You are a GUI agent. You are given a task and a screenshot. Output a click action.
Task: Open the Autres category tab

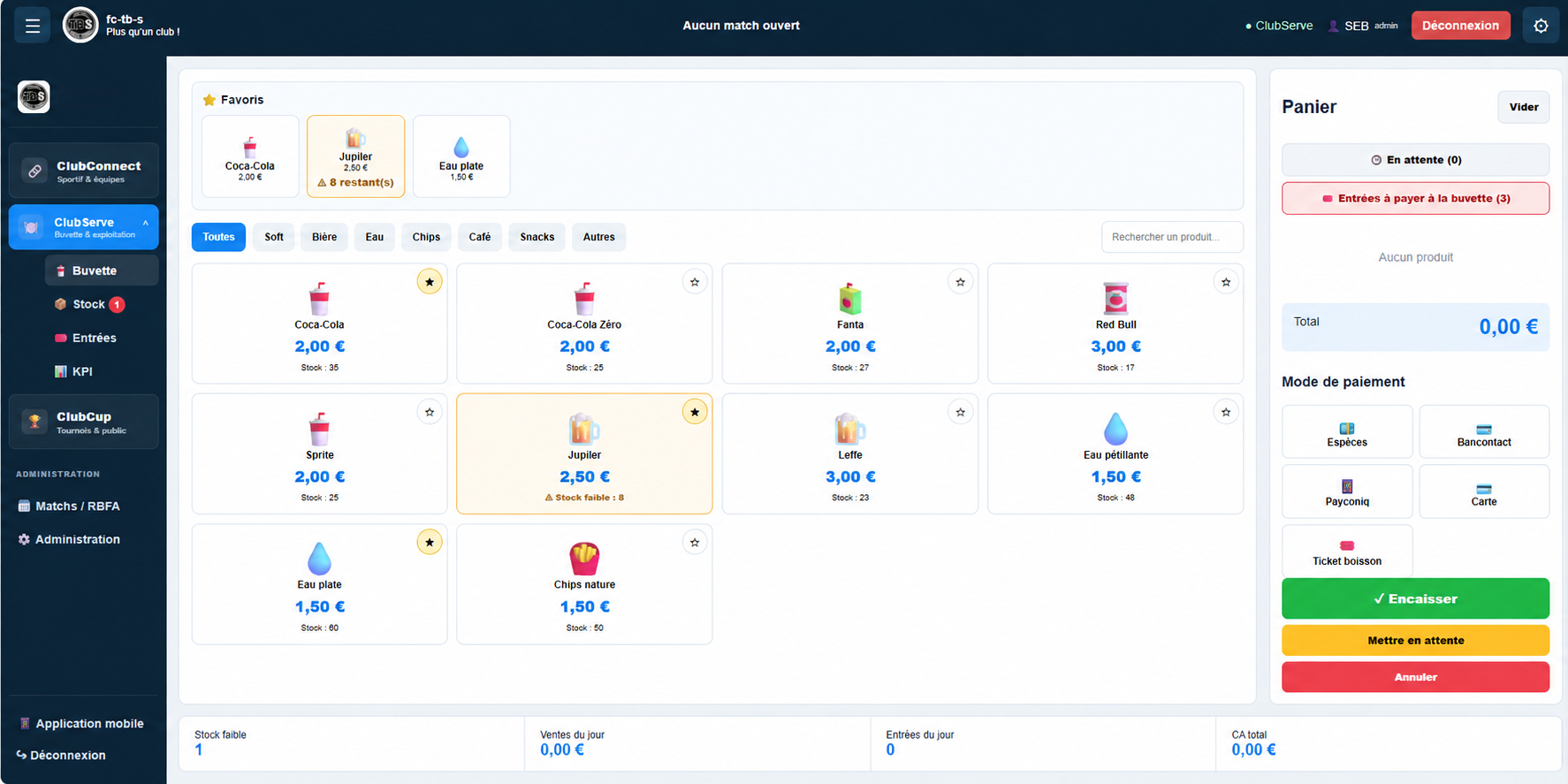point(598,237)
